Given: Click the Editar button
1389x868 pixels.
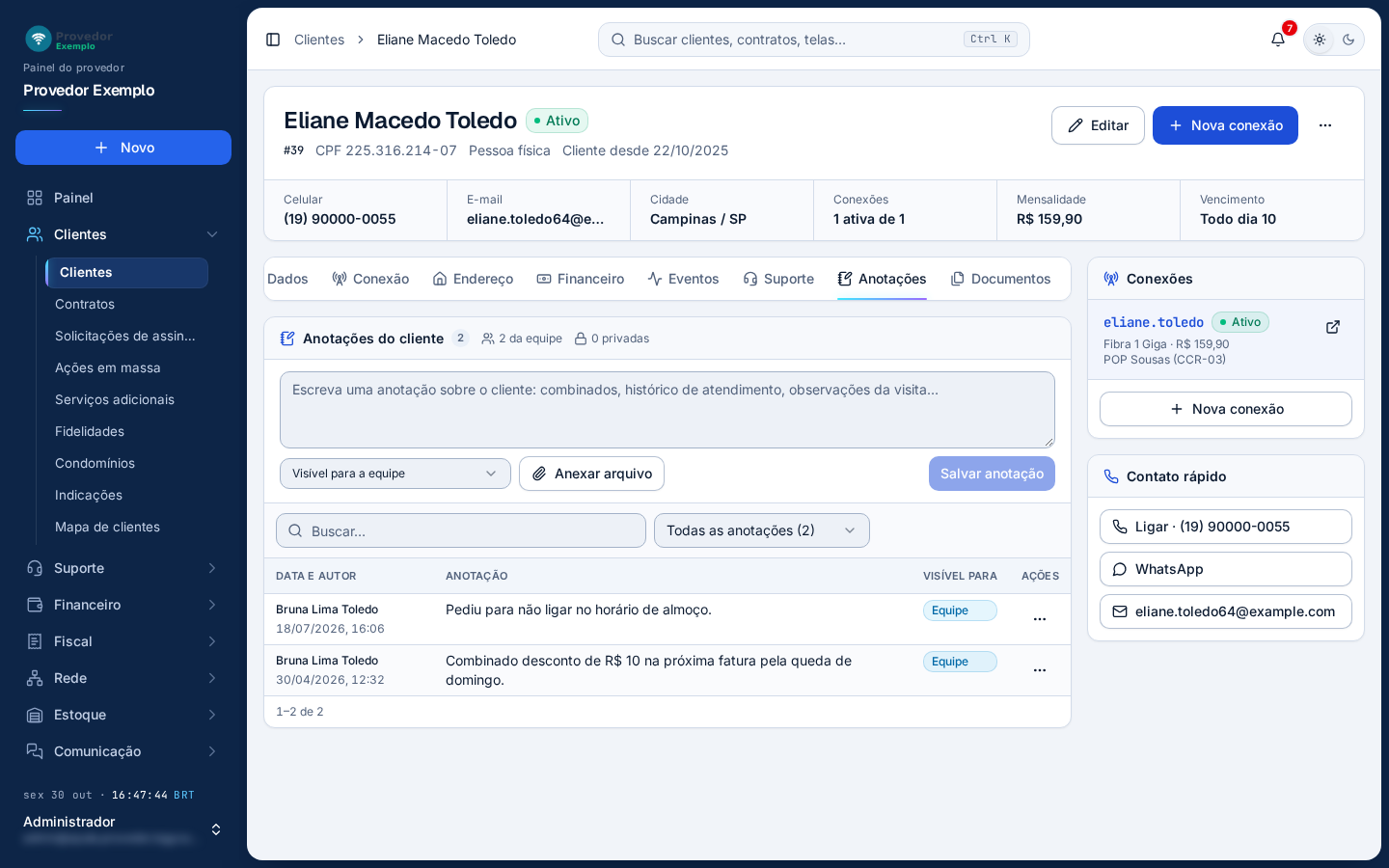Looking at the screenshot, I should (1098, 125).
